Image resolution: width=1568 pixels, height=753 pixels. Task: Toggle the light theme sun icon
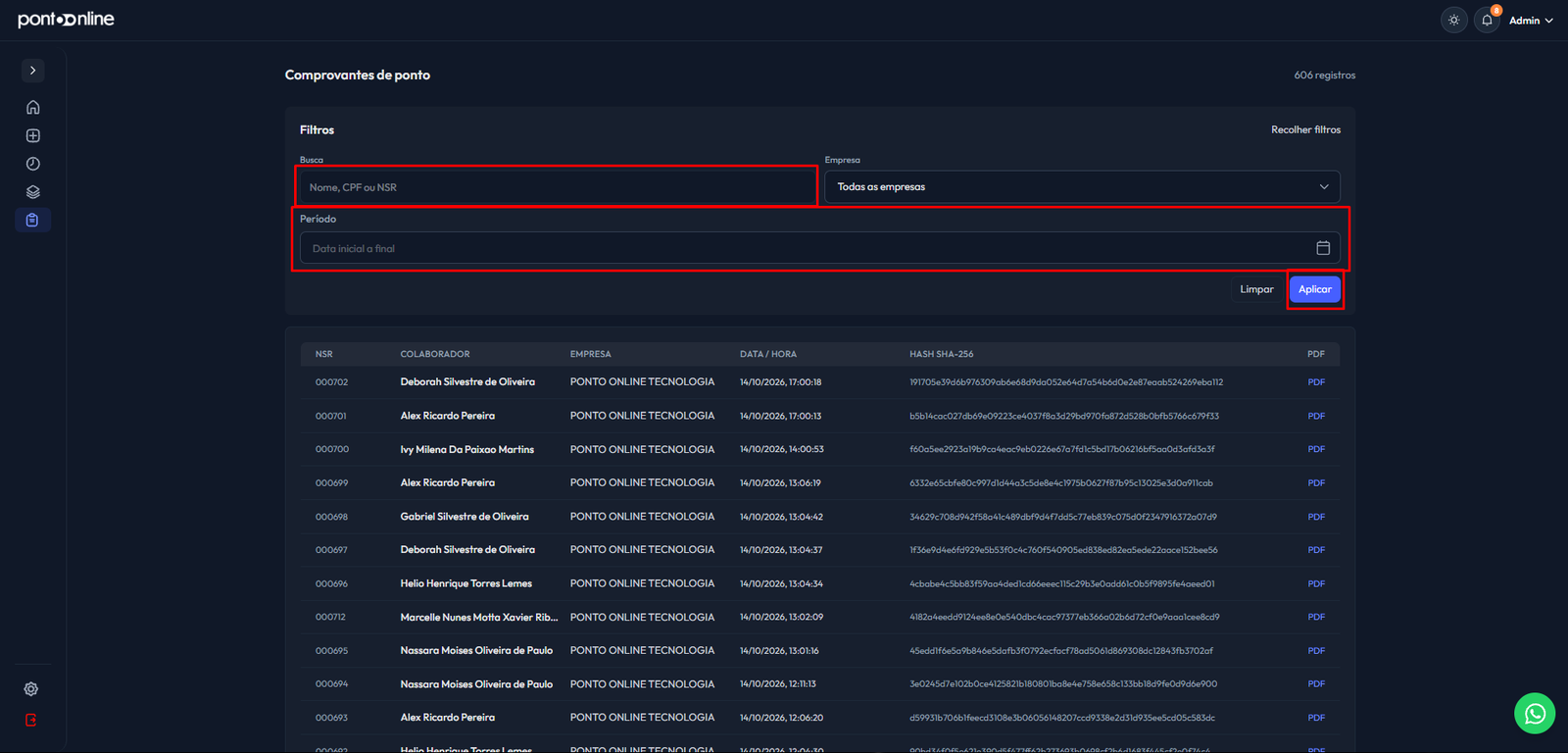(x=1454, y=20)
